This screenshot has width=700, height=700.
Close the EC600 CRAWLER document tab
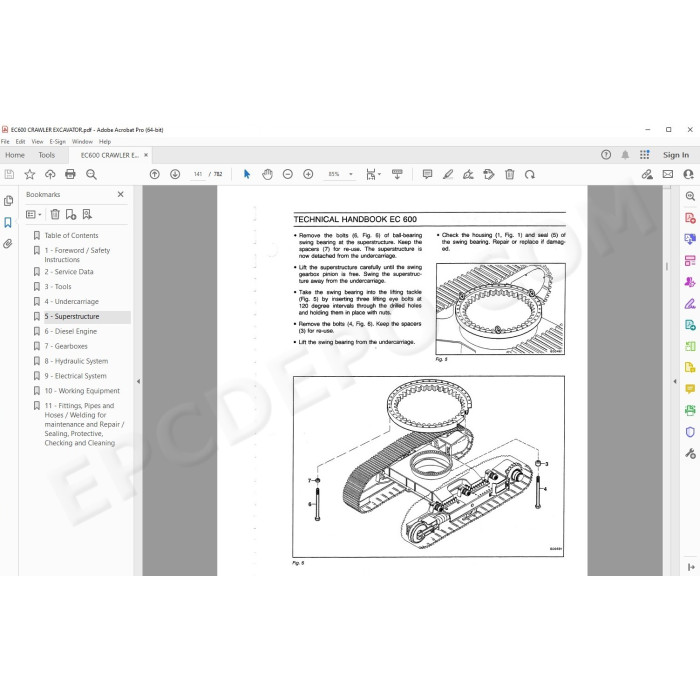point(146,155)
